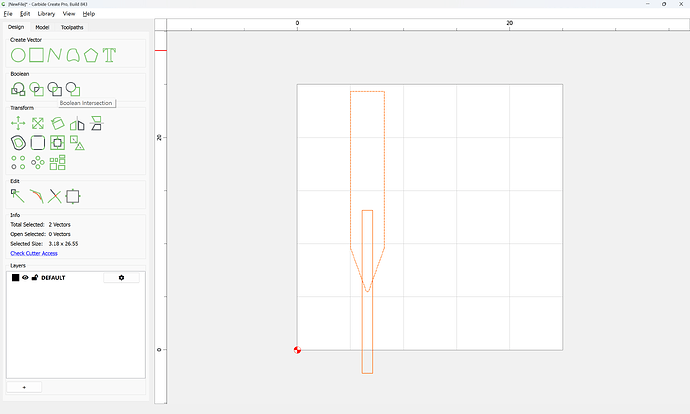Select the Rectangle vector tool

coord(37,55)
